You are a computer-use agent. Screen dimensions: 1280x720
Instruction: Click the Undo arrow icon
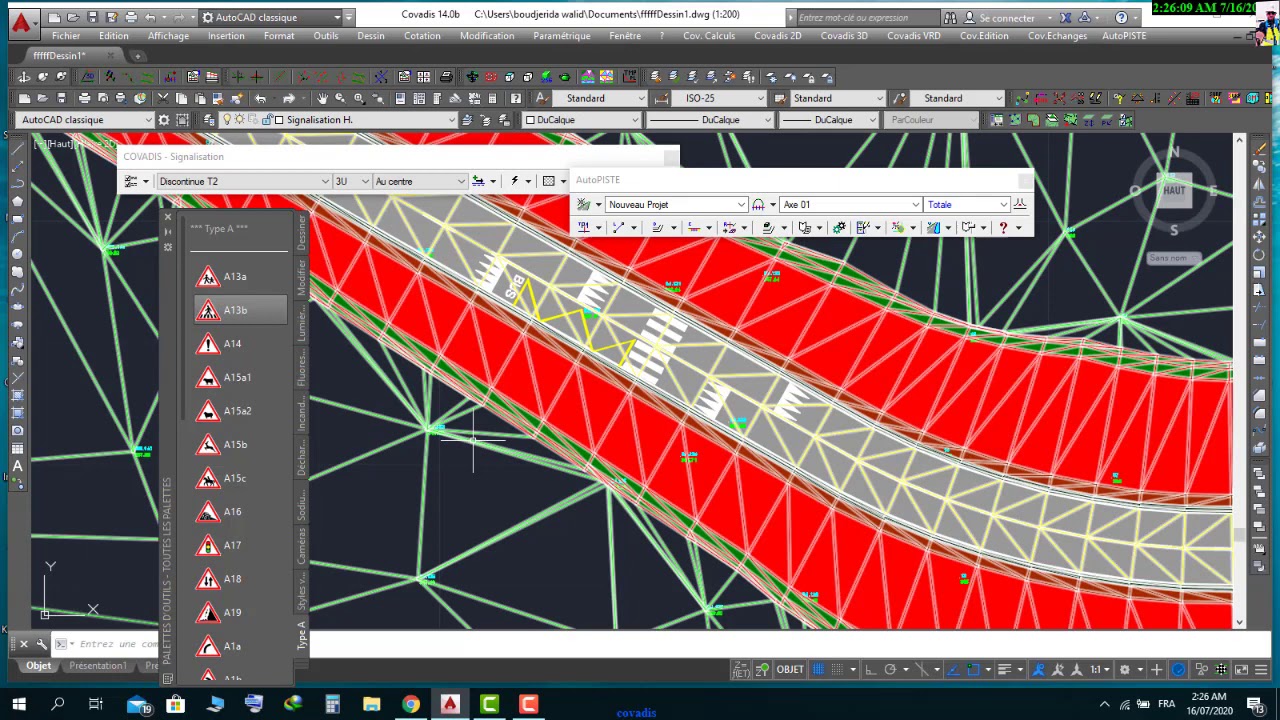260,98
